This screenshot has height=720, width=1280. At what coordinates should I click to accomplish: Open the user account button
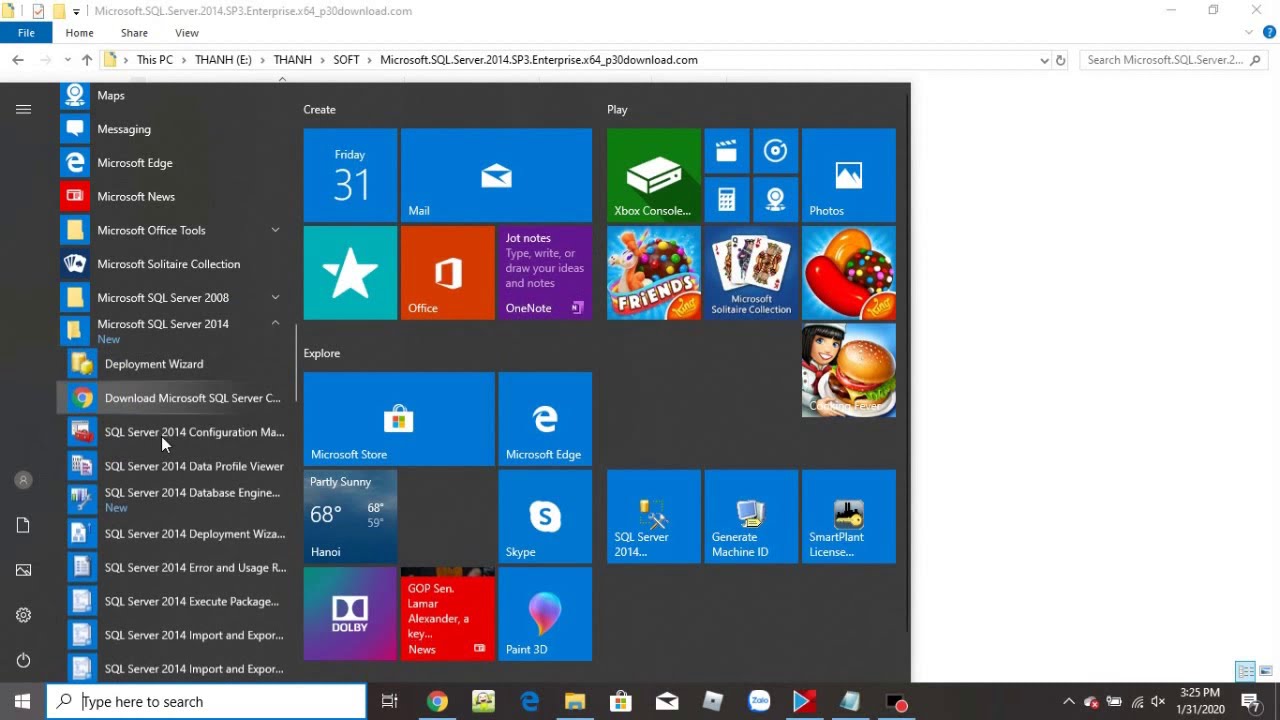click(23, 480)
